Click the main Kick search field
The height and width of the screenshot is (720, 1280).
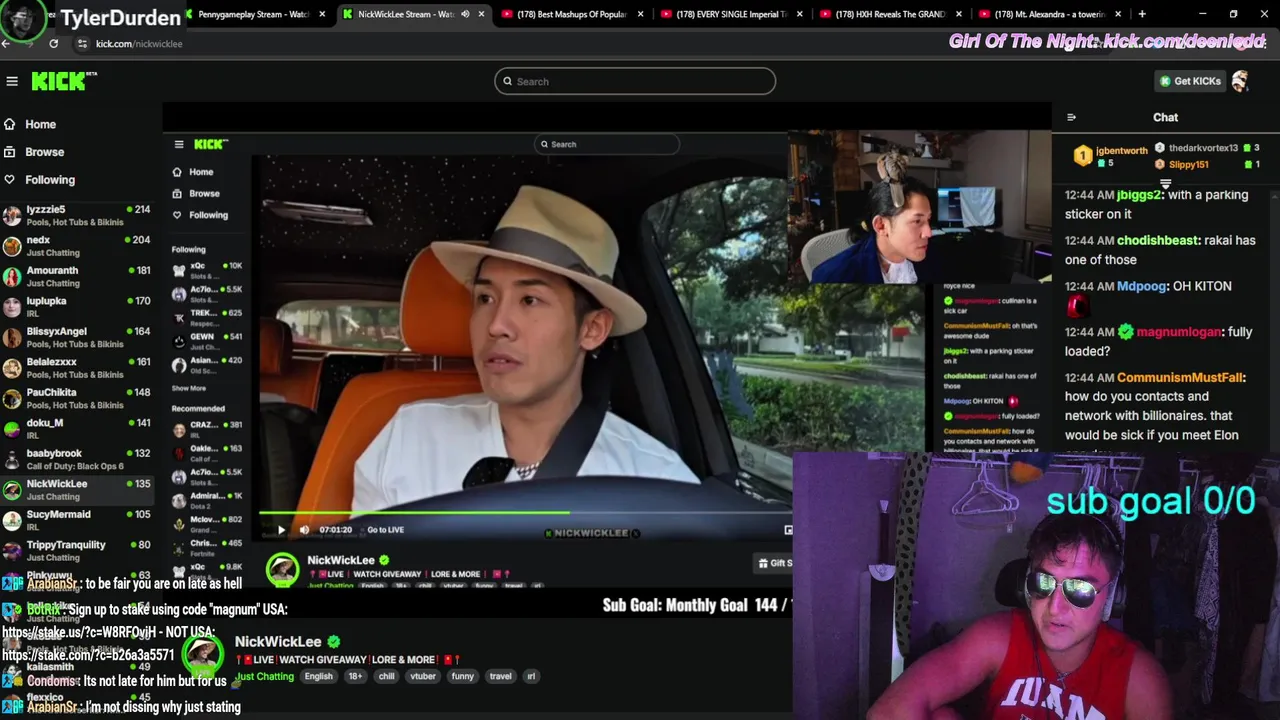click(635, 81)
